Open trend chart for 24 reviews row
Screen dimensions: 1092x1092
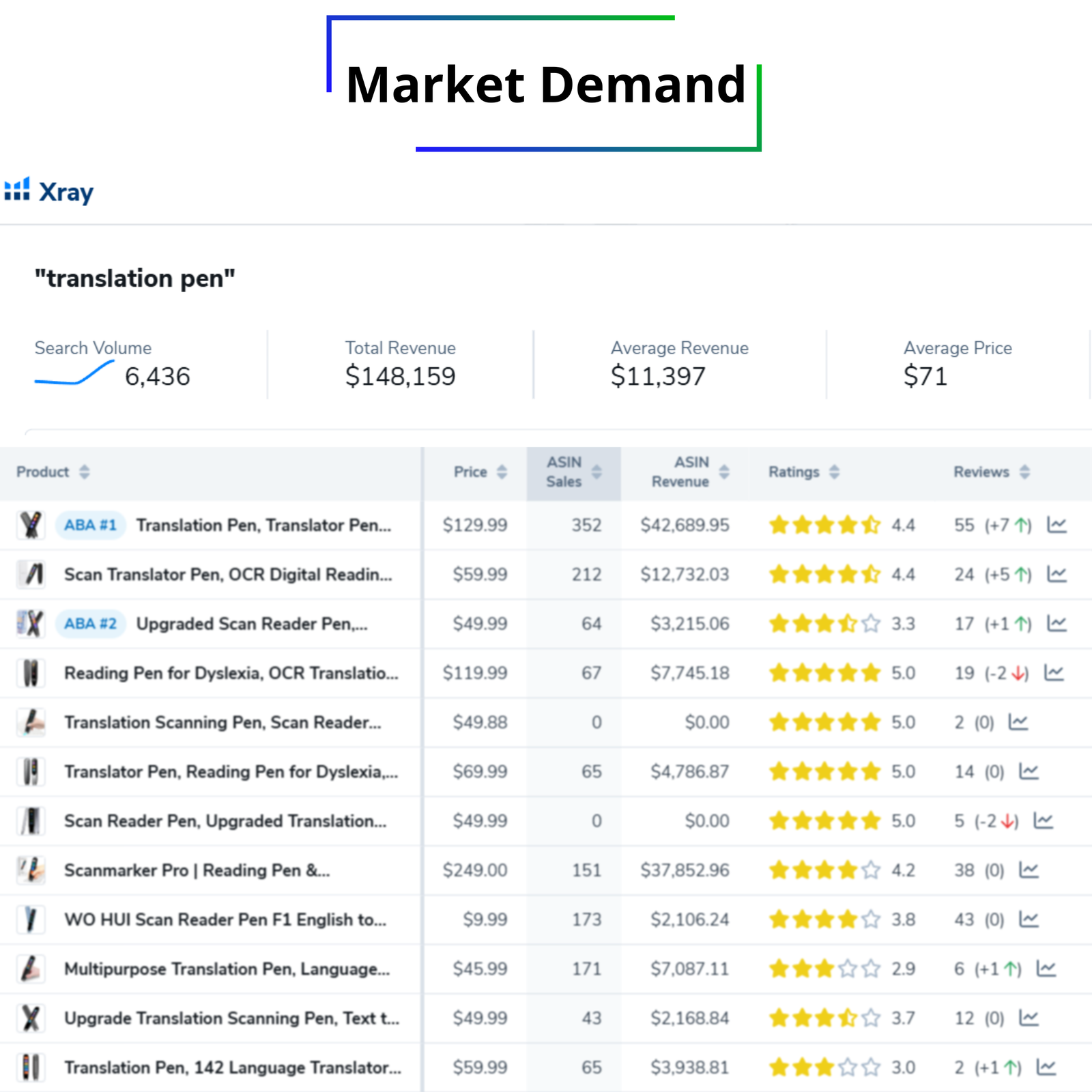(x=1057, y=574)
